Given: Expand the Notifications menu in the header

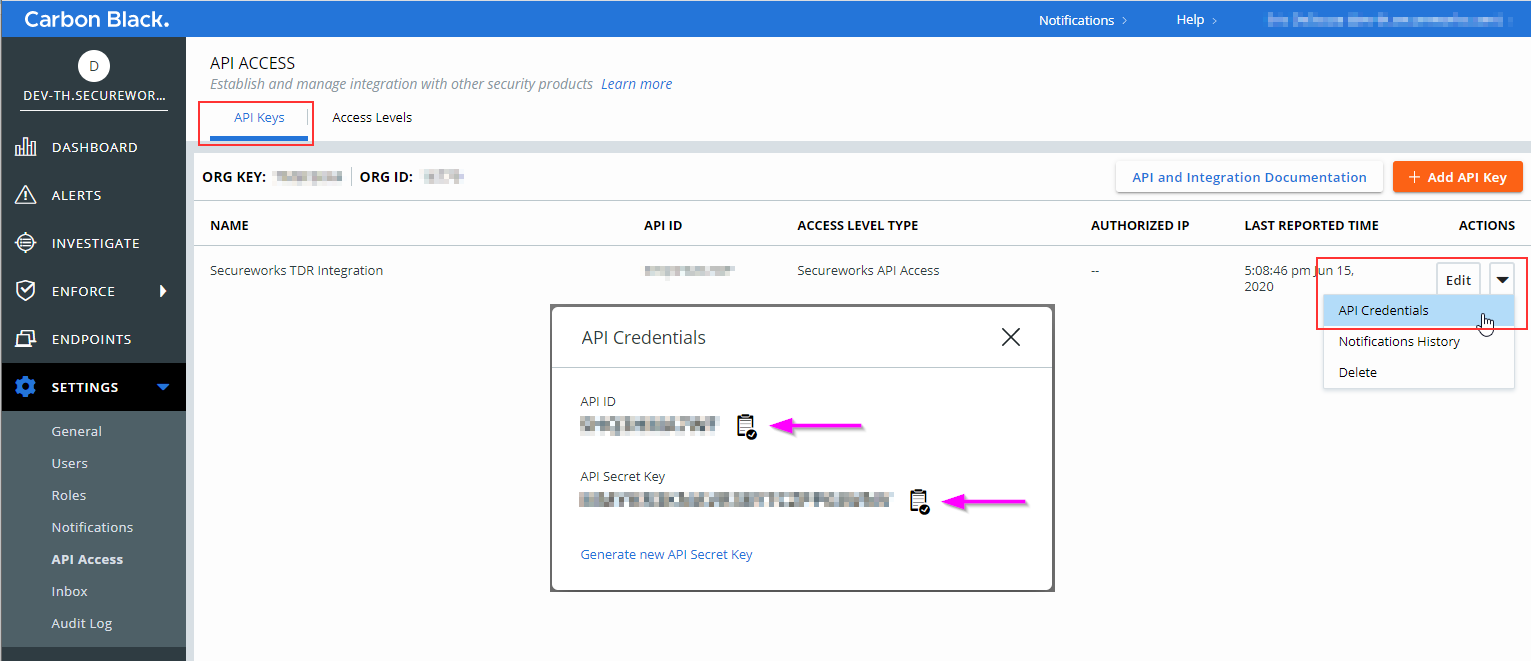Looking at the screenshot, I should pos(1083,20).
